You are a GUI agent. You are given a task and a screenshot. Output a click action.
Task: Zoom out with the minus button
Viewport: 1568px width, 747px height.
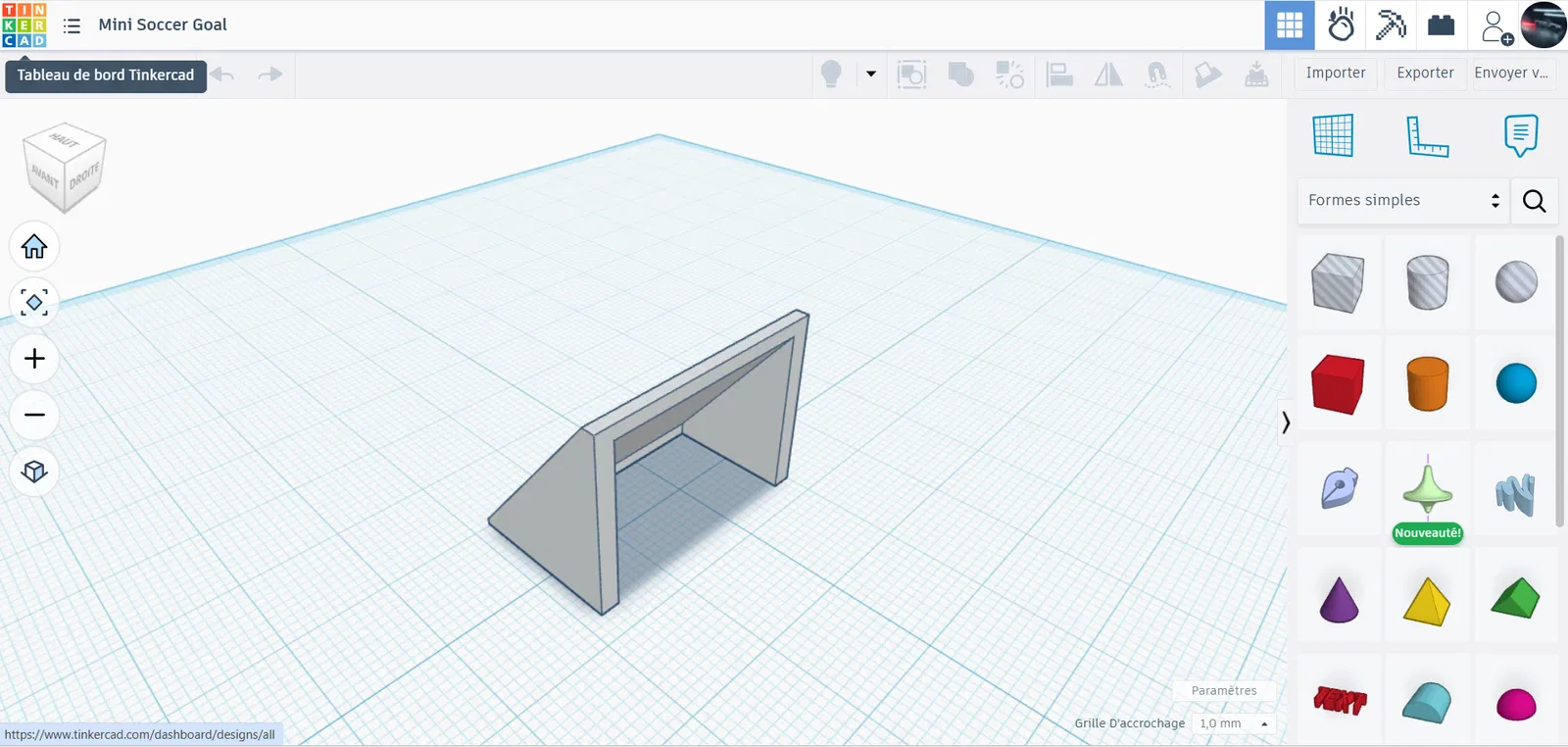(x=34, y=415)
